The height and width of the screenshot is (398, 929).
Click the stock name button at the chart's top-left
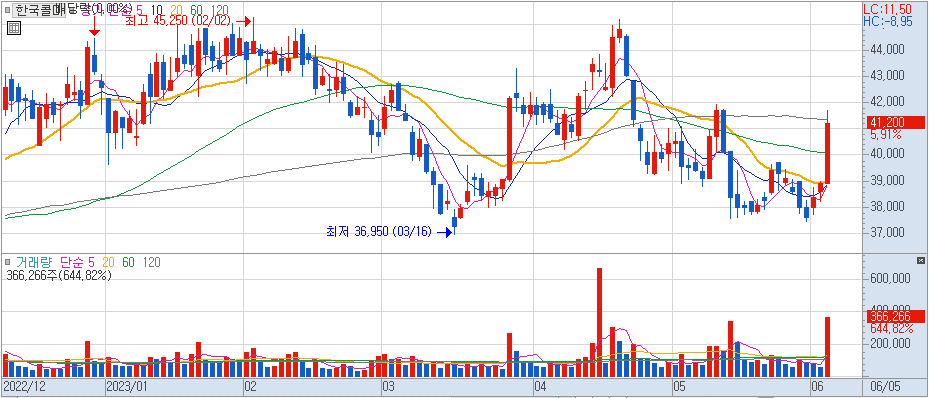pyautogui.click(x=38, y=9)
